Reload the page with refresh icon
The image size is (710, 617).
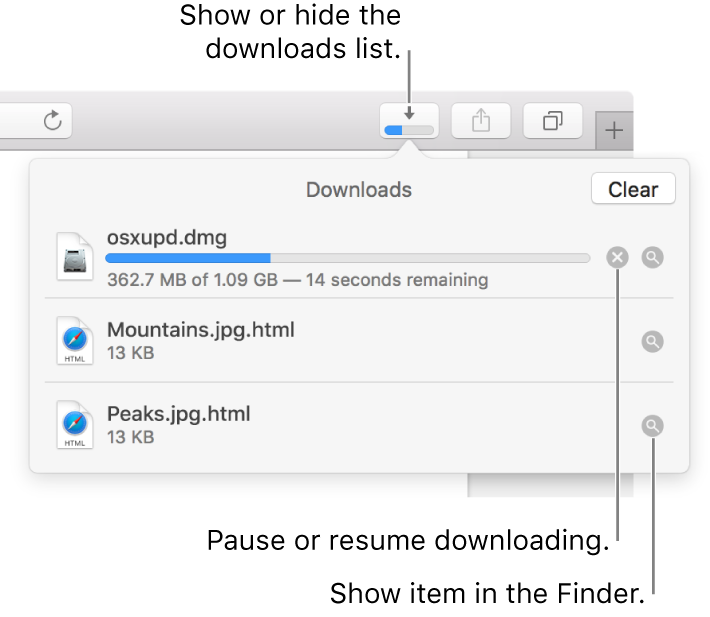pyautogui.click(x=53, y=121)
